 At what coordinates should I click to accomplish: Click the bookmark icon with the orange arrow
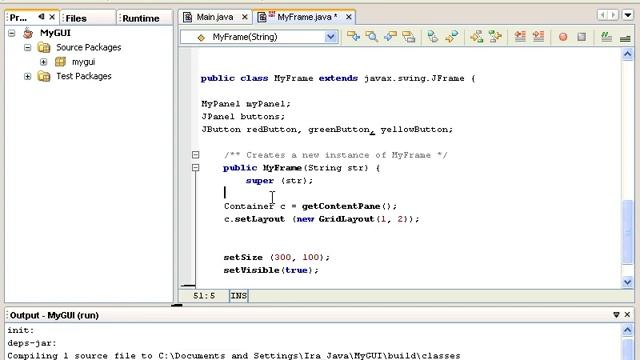(x=451, y=37)
